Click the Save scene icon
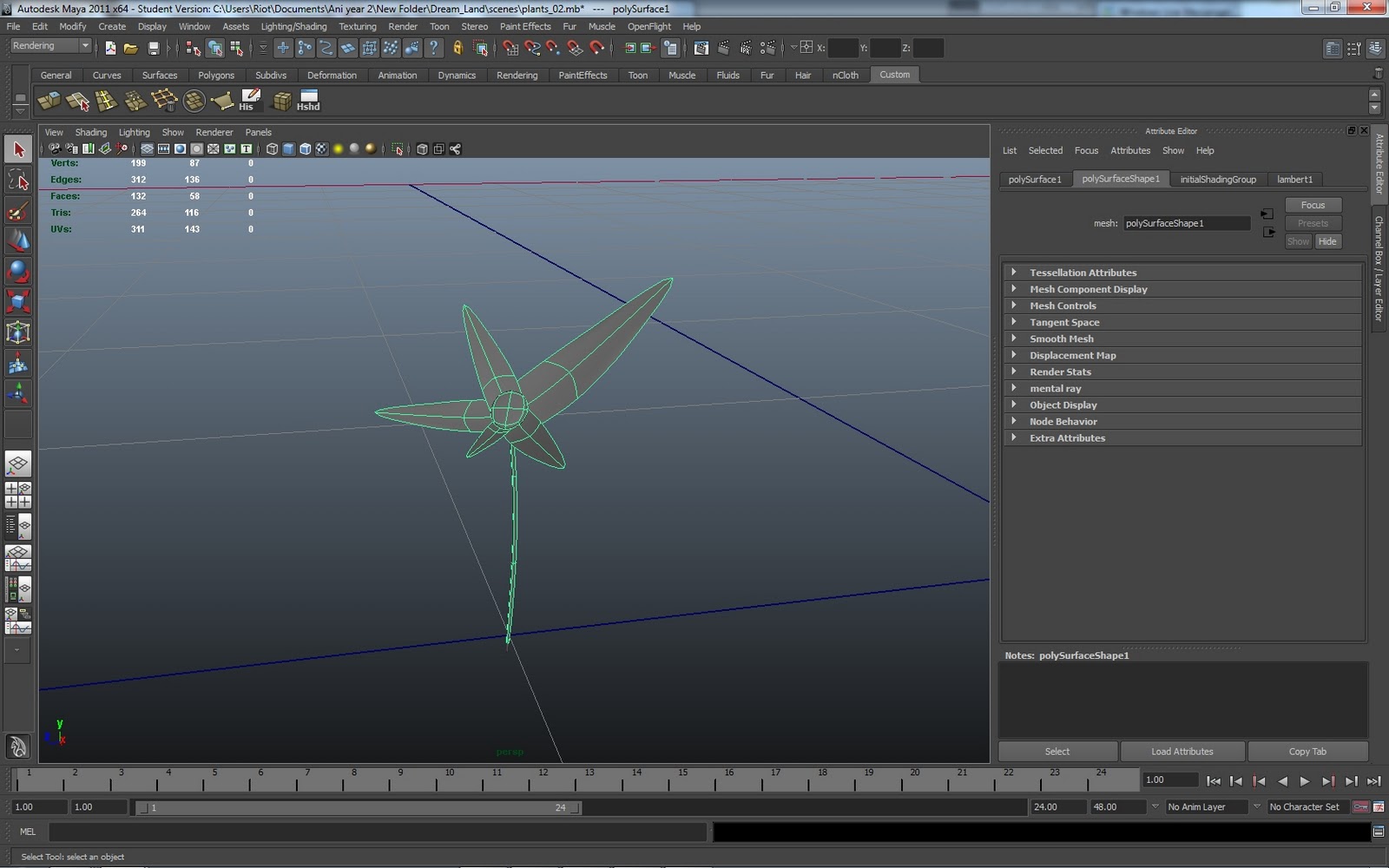The width and height of the screenshot is (1389, 868). pos(154,49)
